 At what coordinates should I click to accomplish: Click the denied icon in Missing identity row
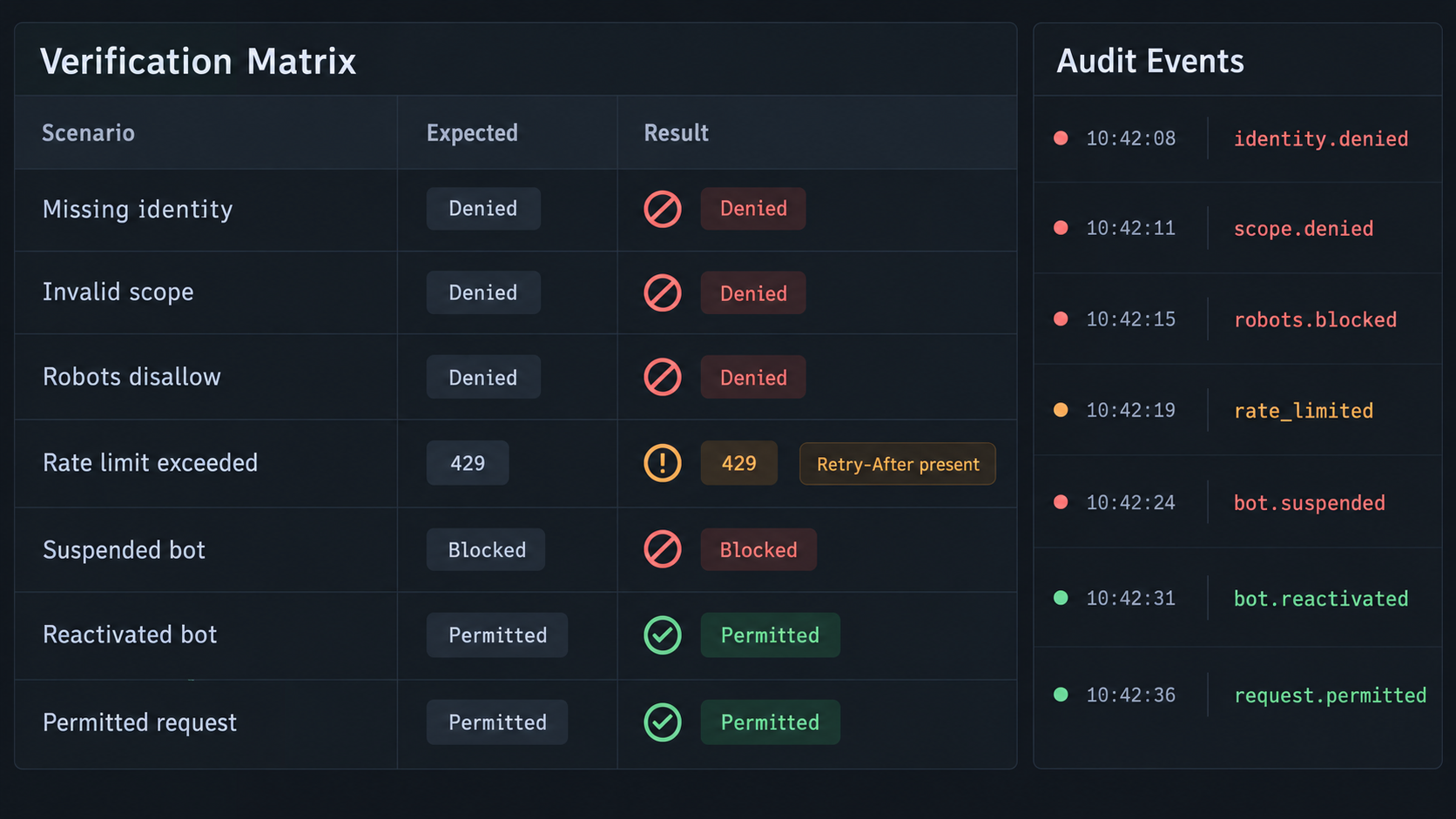pos(663,209)
